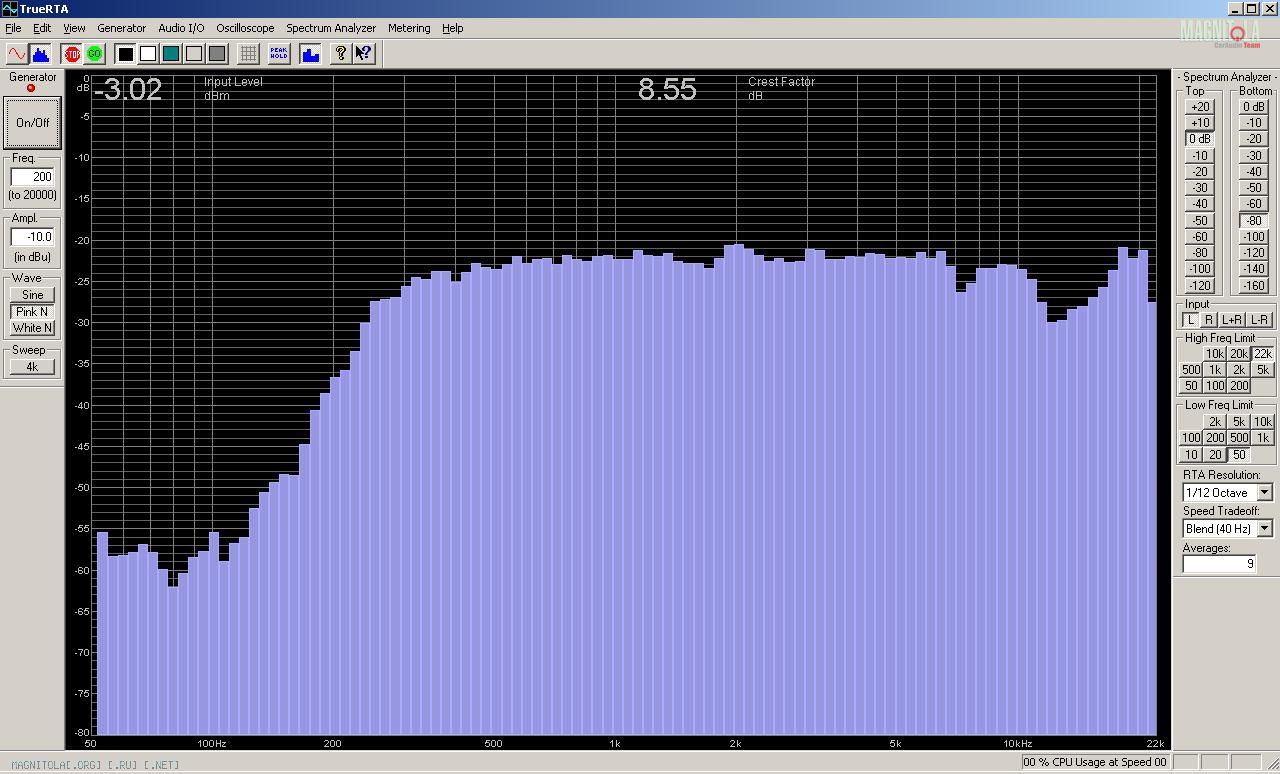Open help with the question mark icon
Screen dimensions: 1280x774
(x=341, y=54)
